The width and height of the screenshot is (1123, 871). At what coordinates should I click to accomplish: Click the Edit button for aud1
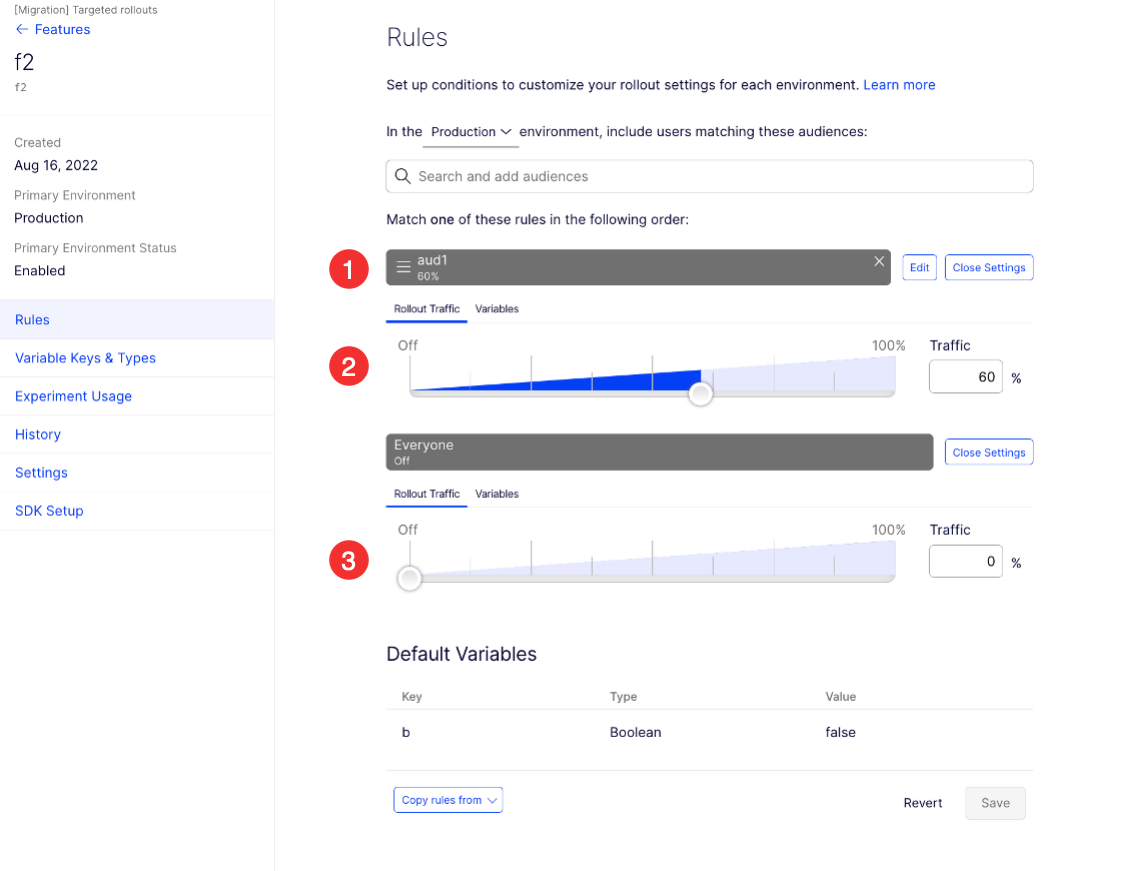click(919, 267)
